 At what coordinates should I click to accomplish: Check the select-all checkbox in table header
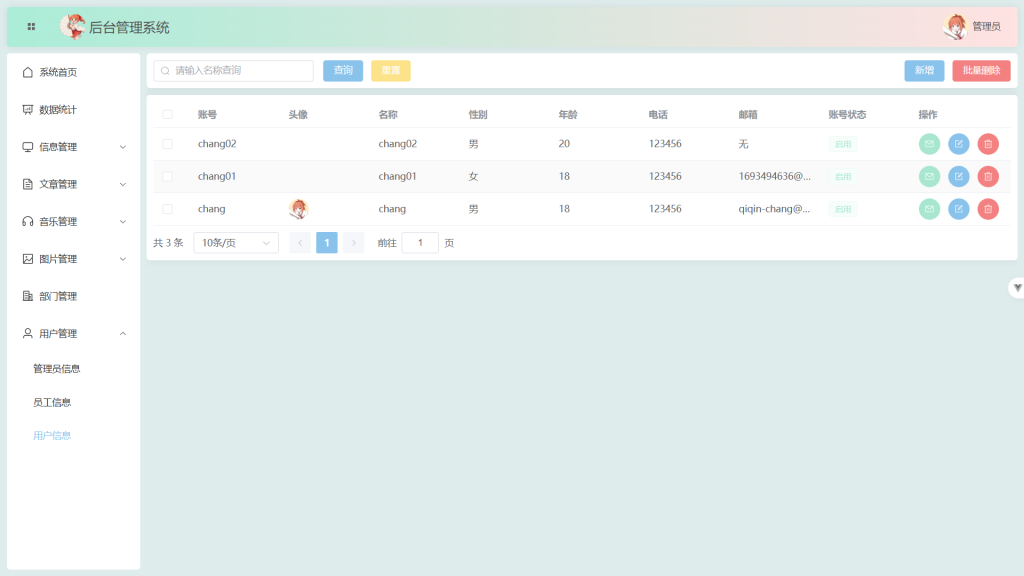167,115
